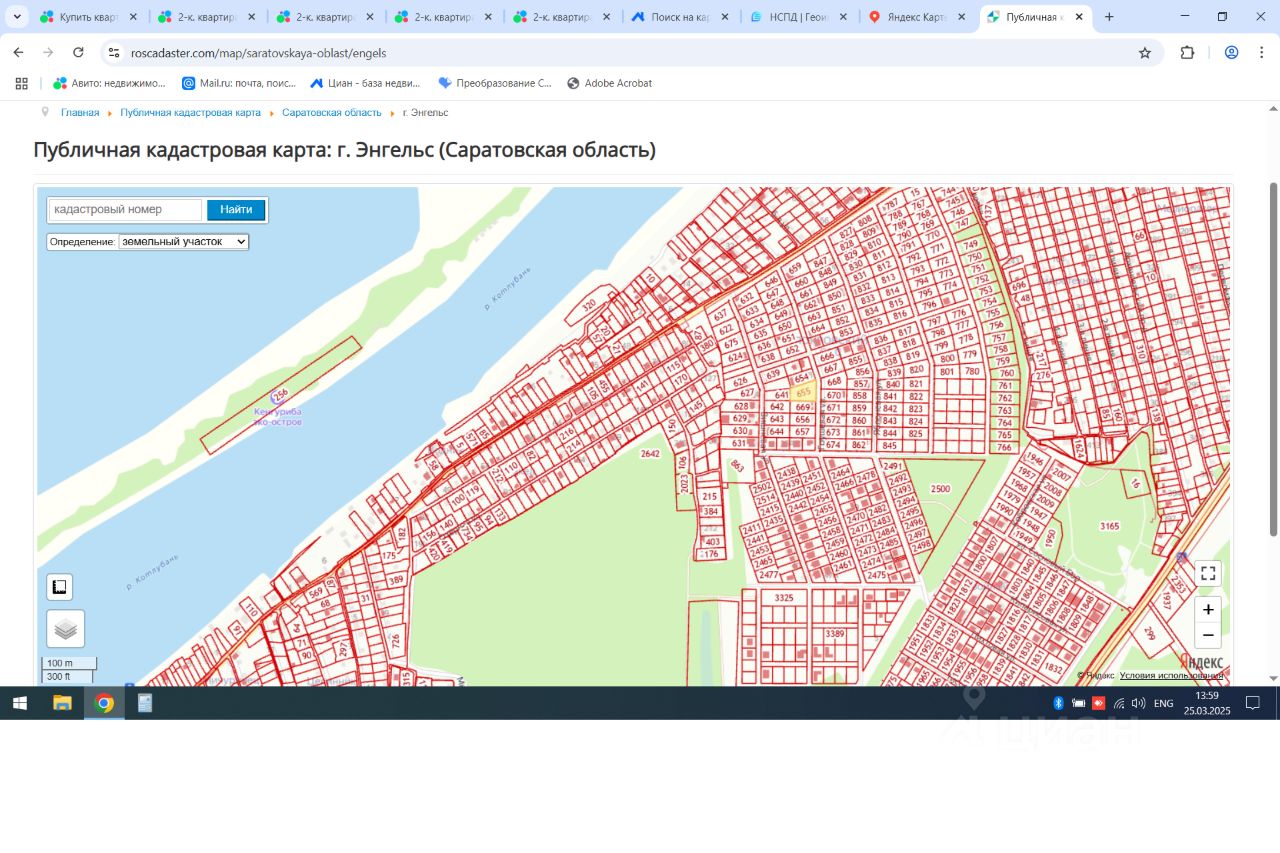Open the Chrome extensions puzzle icon
The height and width of the screenshot is (853, 1280).
pyautogui.click(x=1188, y=53)
